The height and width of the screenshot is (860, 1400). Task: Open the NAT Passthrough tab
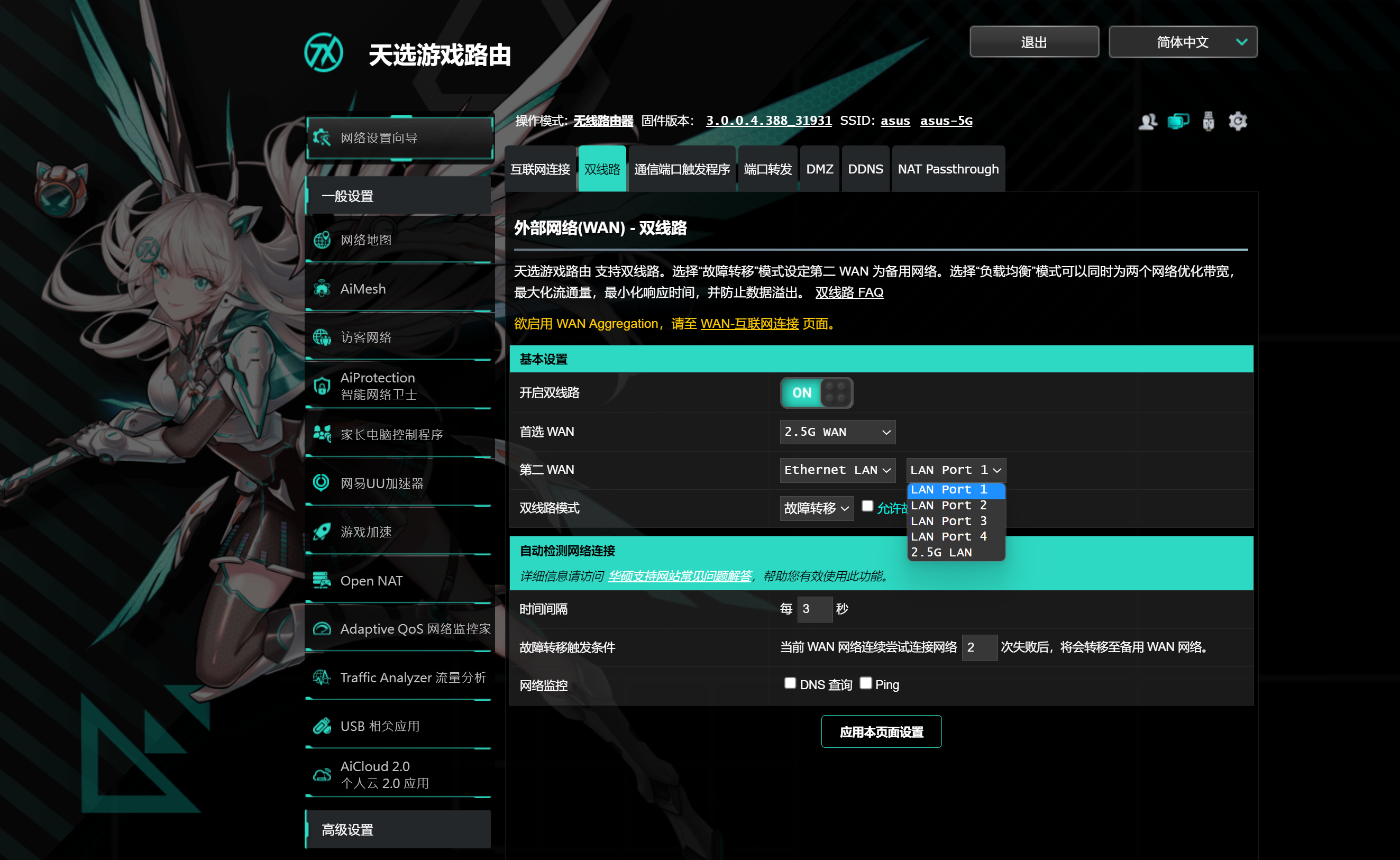tap(948, 169)
